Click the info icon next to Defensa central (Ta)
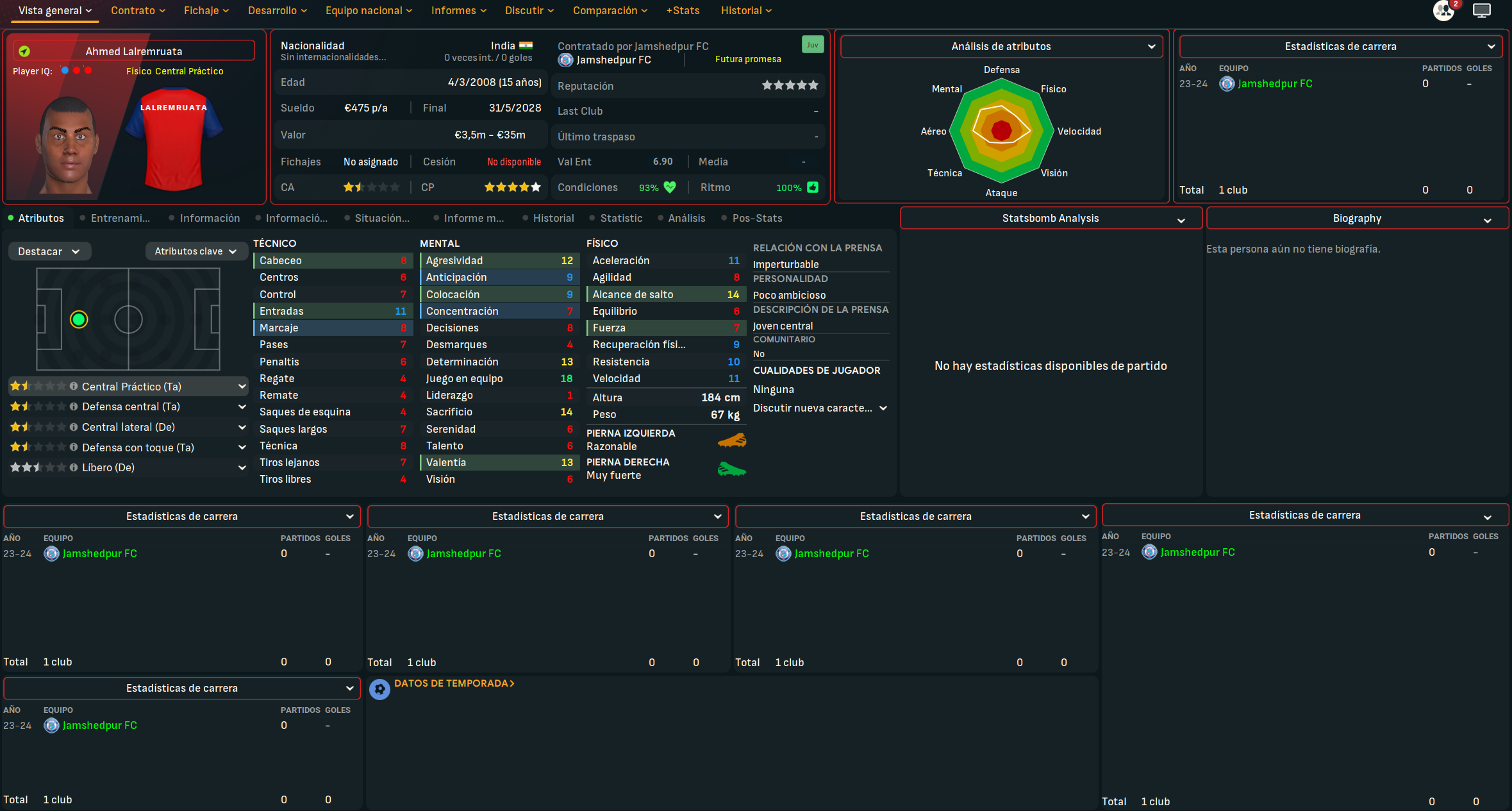Viewport: 1512px width, 811px height. click(74, 406)
